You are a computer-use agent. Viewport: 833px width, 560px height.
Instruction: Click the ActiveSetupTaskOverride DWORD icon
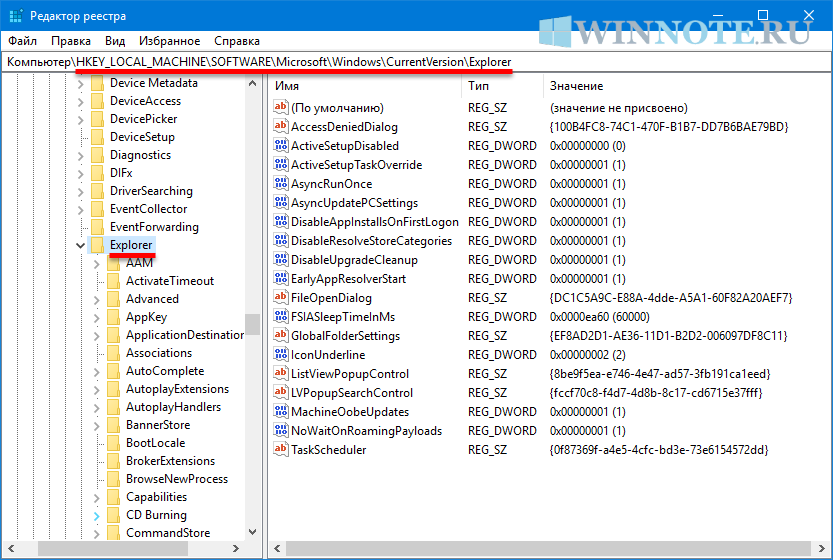click(x=280, y=164)
